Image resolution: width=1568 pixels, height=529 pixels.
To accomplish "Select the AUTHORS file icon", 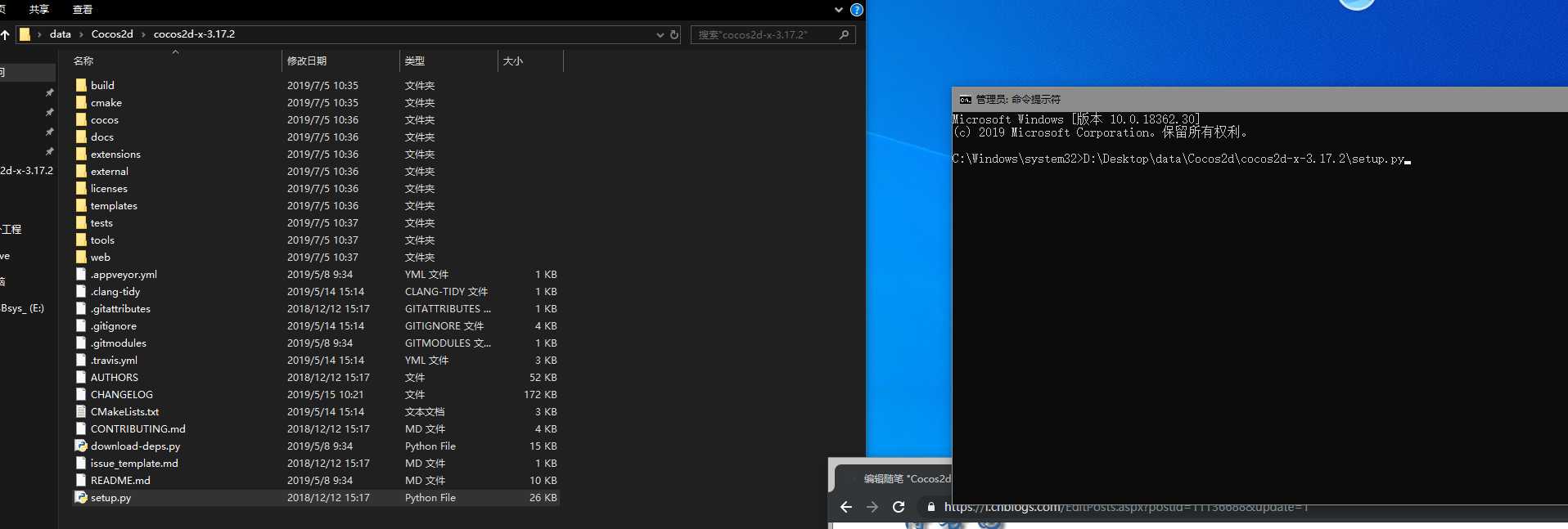I will click(81, 377).
